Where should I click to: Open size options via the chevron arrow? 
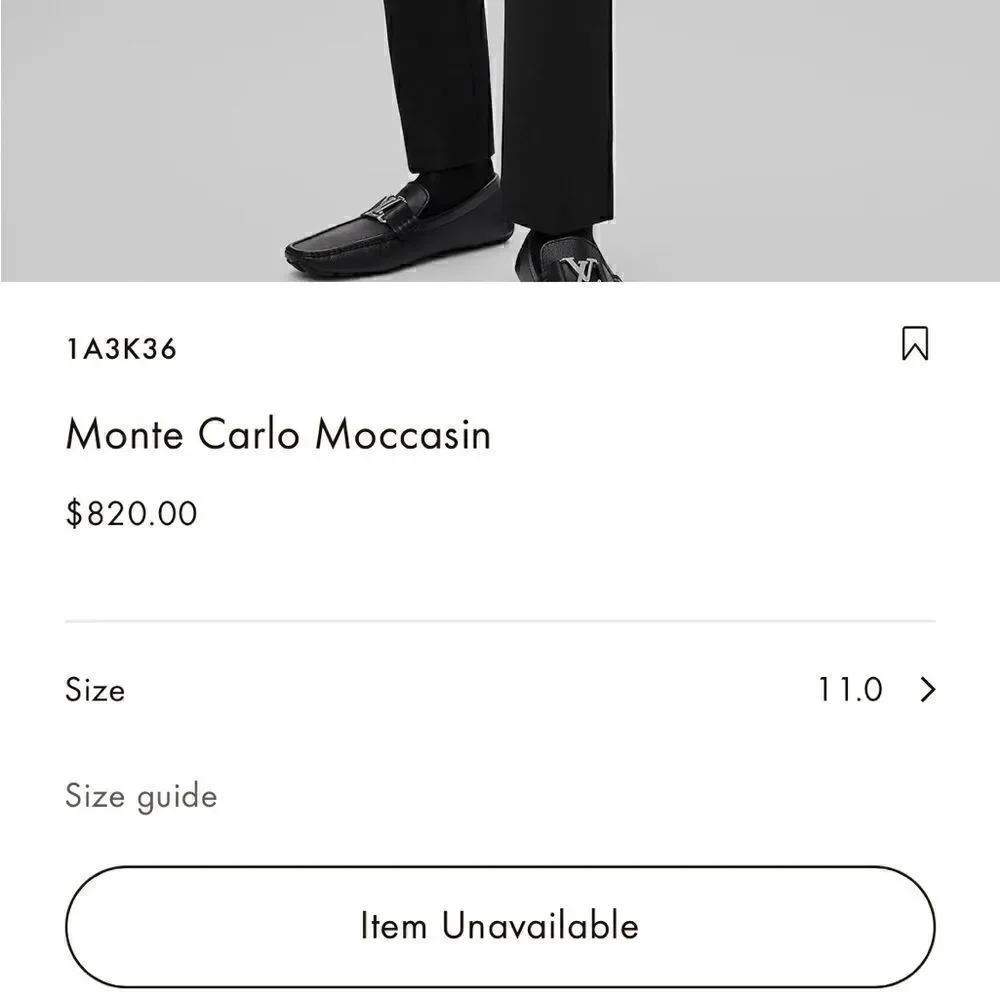[x=928, y=689]
